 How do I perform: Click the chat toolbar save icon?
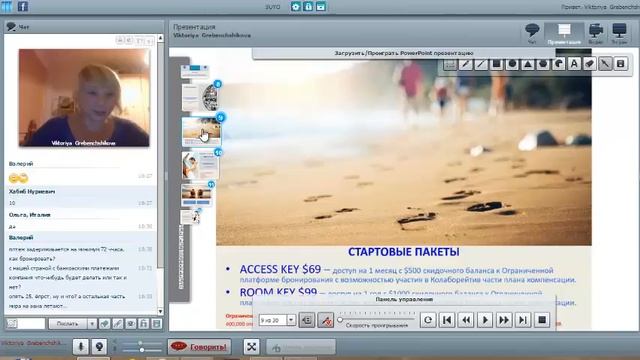tap(157, 324)
